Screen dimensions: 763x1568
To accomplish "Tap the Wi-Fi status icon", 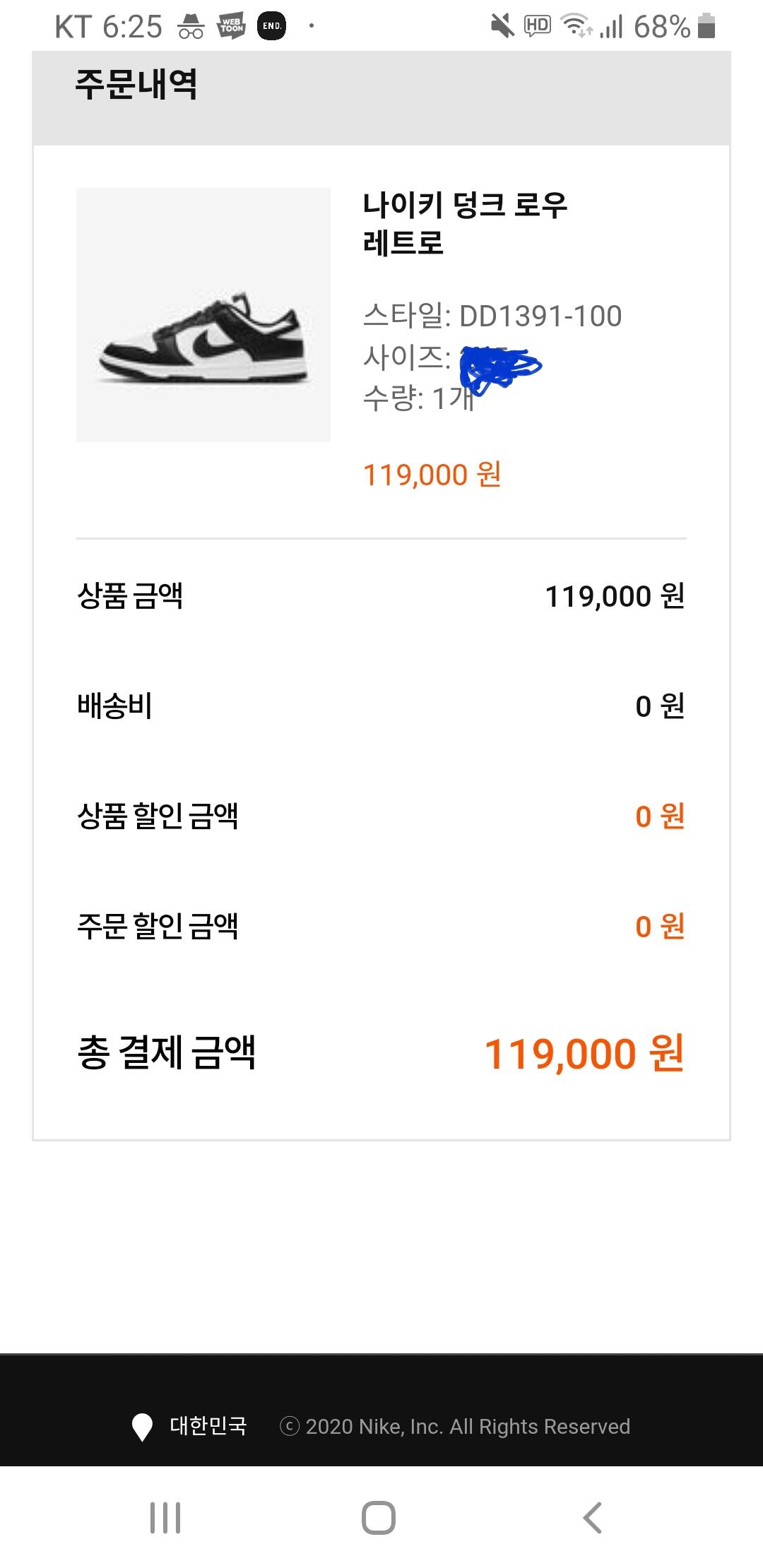I will pos(576,27).
